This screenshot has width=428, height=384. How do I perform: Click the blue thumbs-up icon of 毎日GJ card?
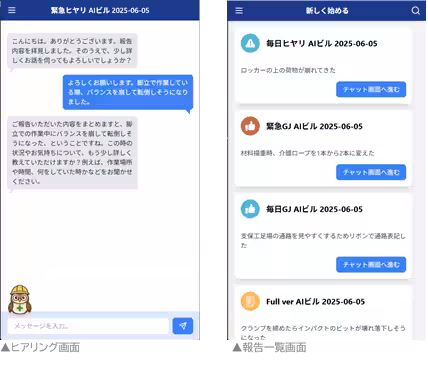pyautogui.click(x=250, y=209)
